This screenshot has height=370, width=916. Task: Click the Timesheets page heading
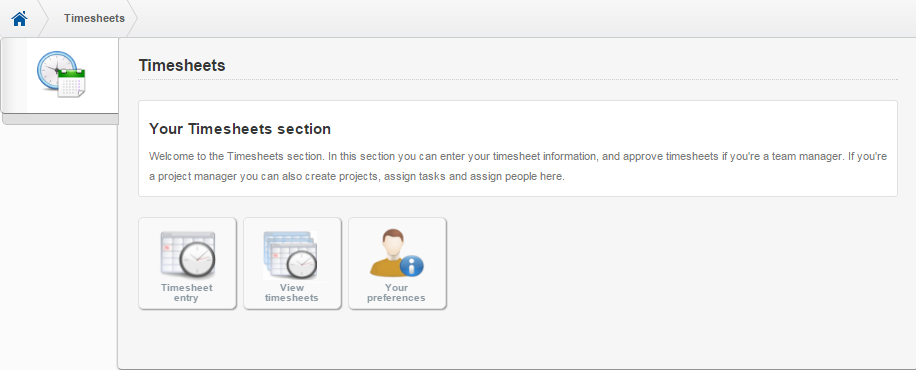coord(182,65)
